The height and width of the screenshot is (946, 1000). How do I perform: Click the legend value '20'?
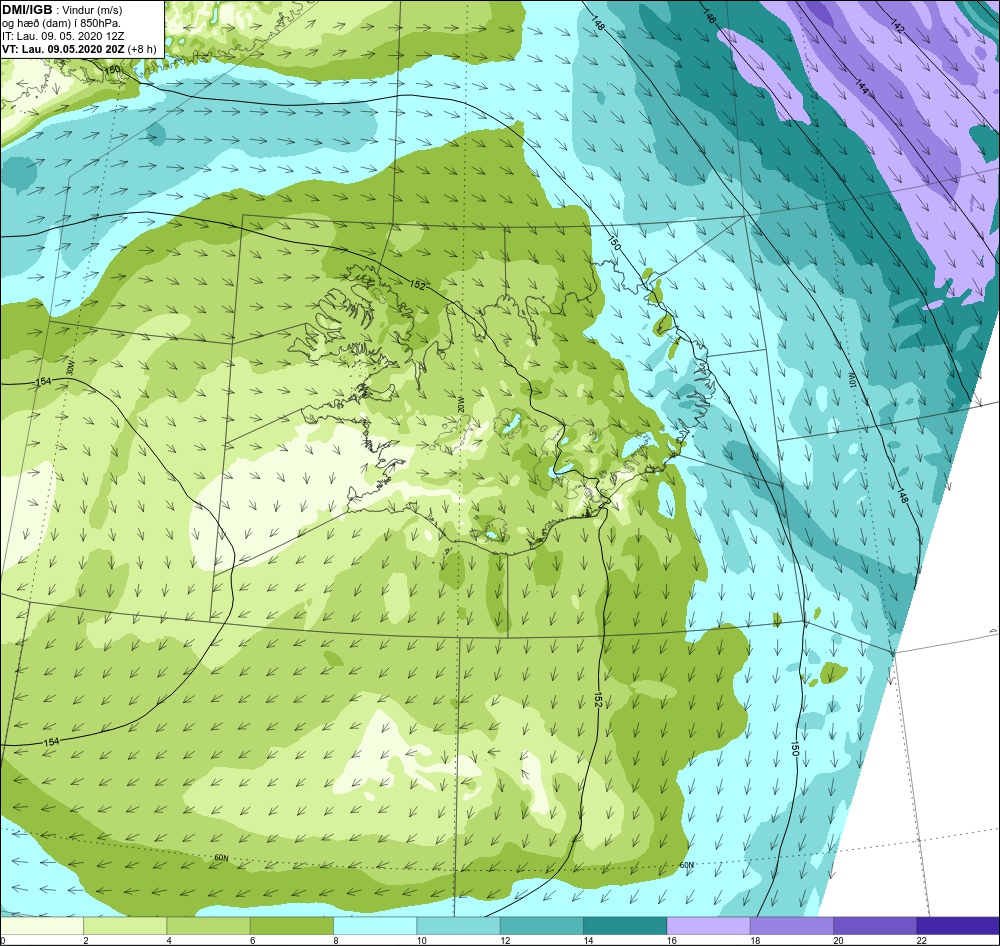[838, 940]
